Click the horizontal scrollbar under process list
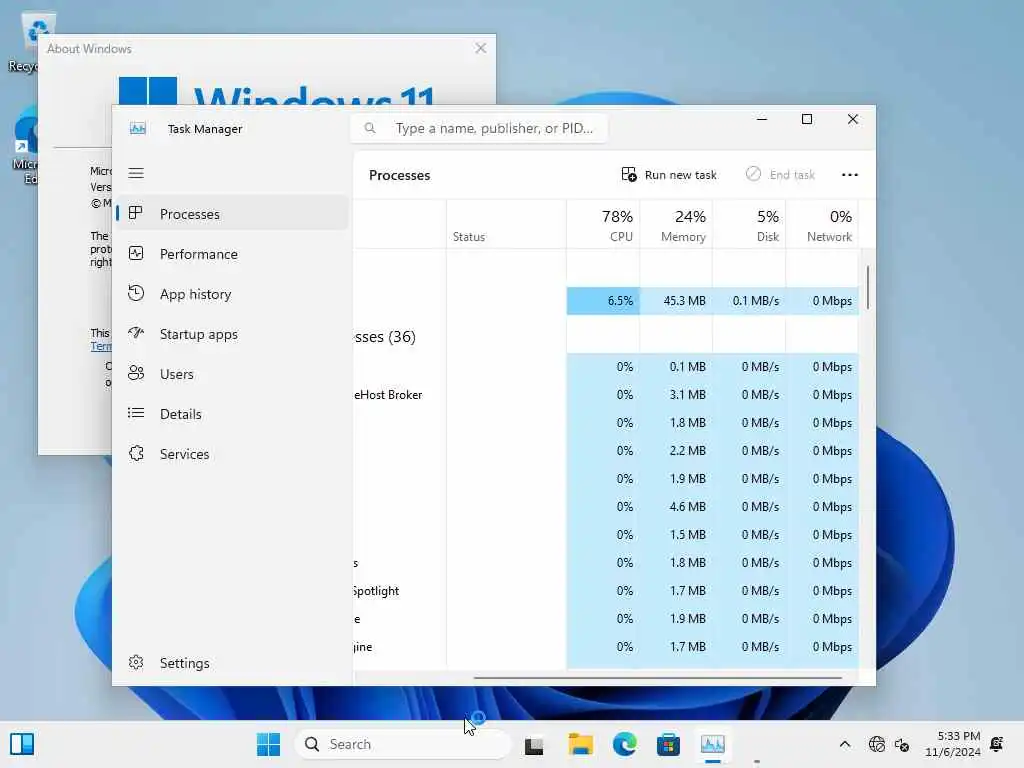The image size is (1024, 768). coord(657,678)
